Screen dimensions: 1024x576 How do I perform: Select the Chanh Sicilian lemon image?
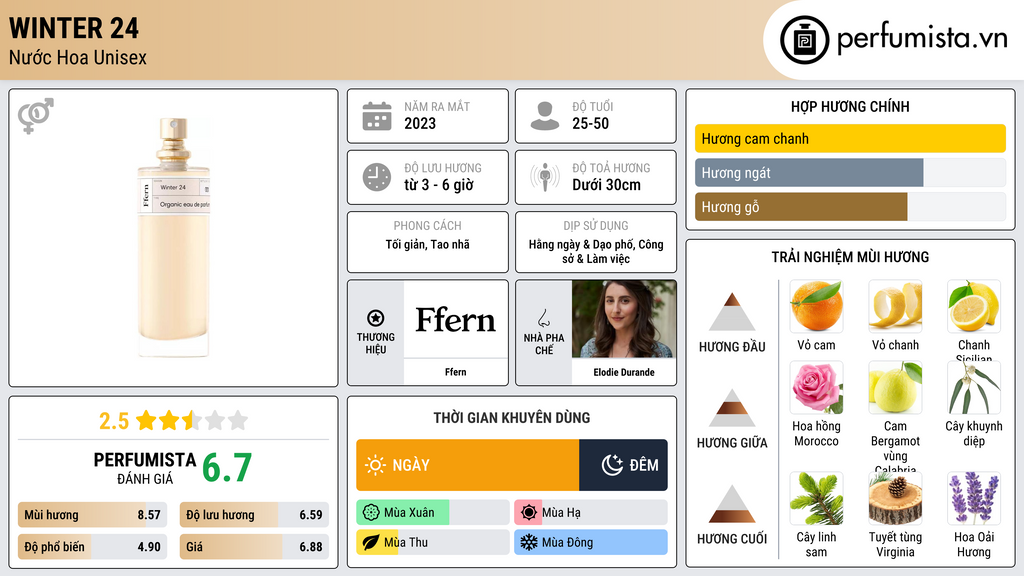974,306
